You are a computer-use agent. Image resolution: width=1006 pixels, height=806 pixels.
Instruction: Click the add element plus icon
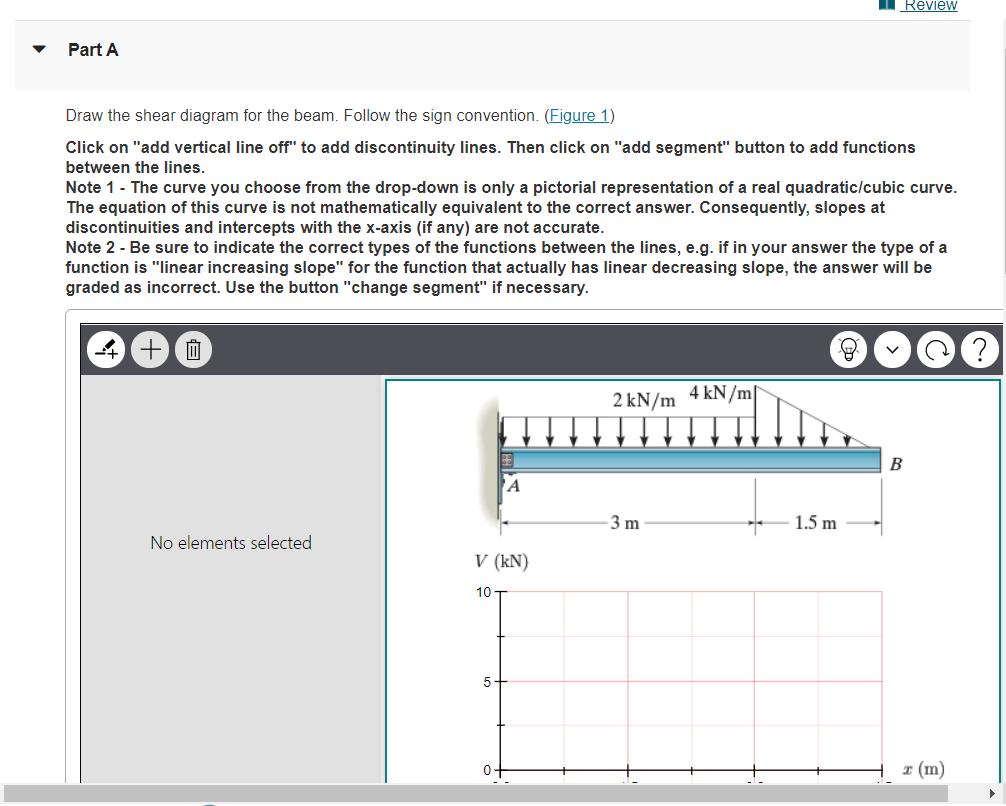(149, 349)
